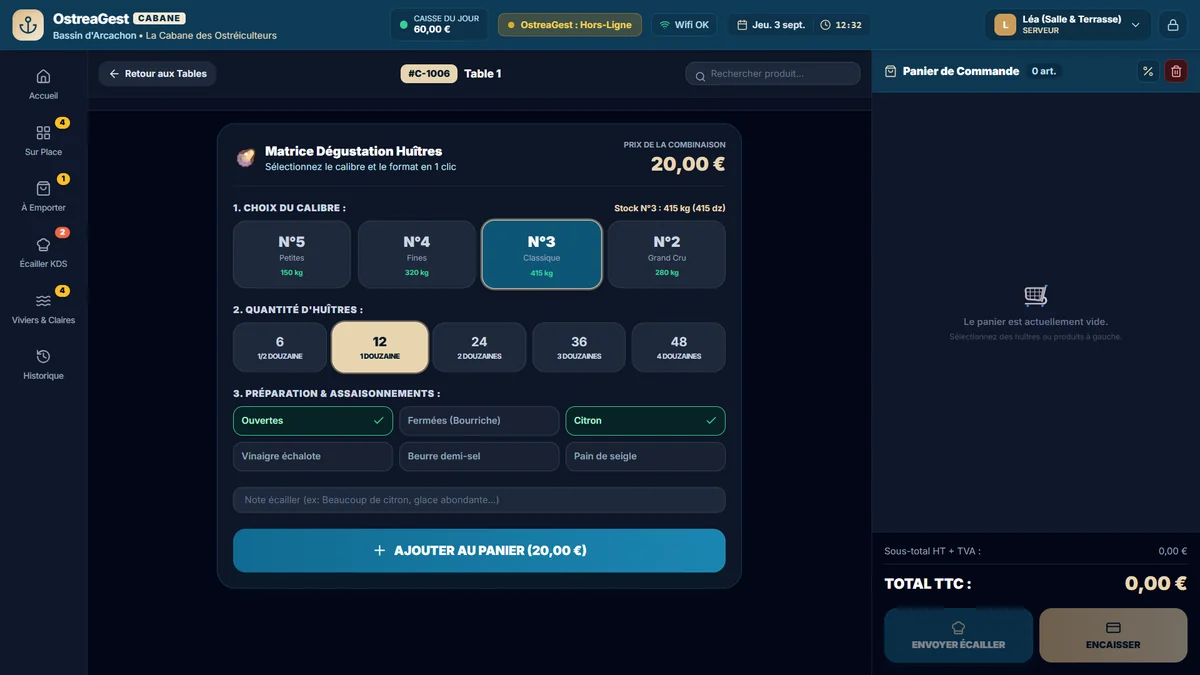This screenshot has width=1200, height=675.
Task: Empty the cart with the trash icon
Action: tap(1176, 71)
